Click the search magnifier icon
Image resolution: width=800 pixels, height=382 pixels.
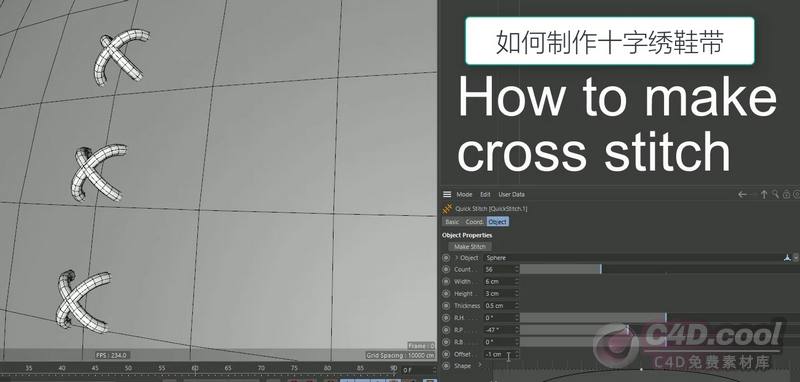click(775, 194)
